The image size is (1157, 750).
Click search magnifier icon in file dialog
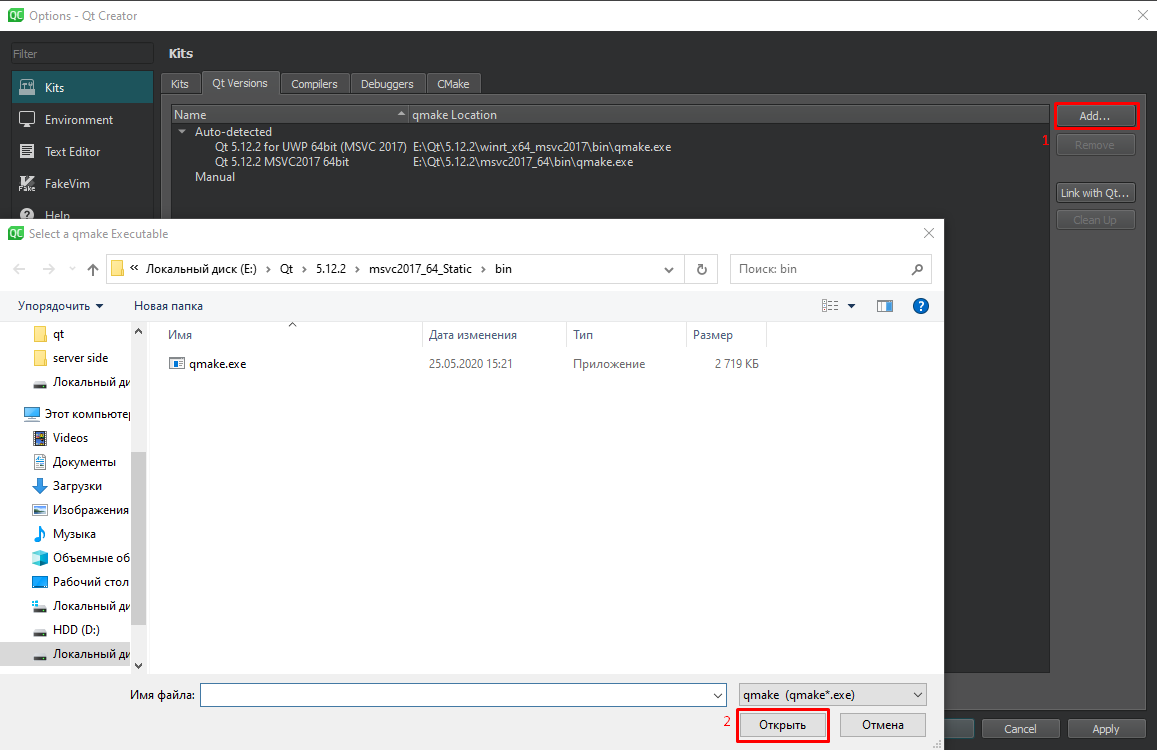click(x=917, y=269)
